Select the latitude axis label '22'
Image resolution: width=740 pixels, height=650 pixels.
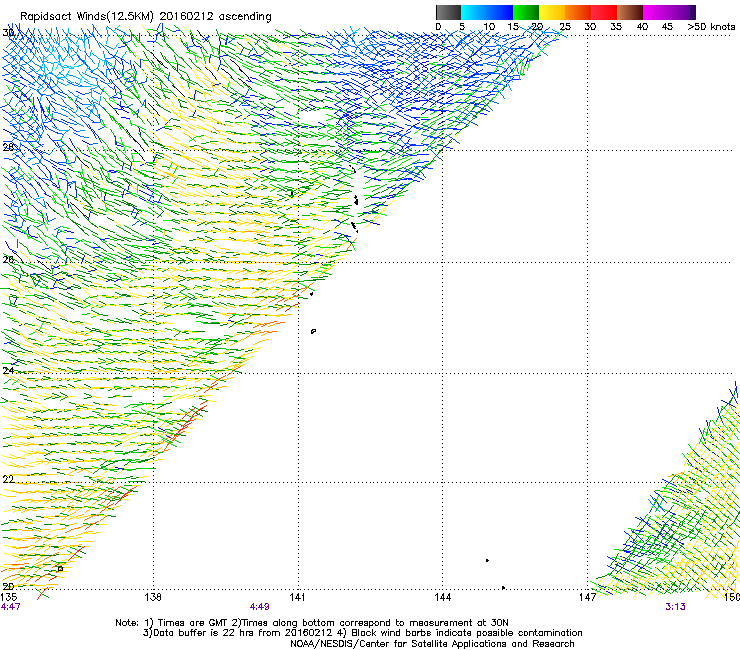(x=8, y=480)
